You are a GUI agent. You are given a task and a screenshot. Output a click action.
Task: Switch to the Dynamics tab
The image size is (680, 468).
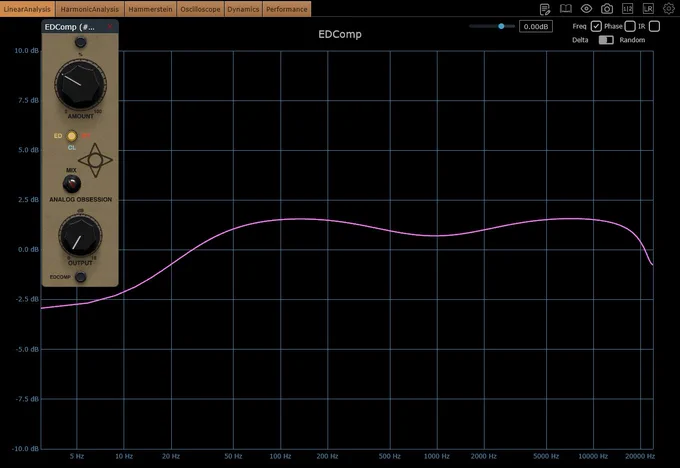243,9
